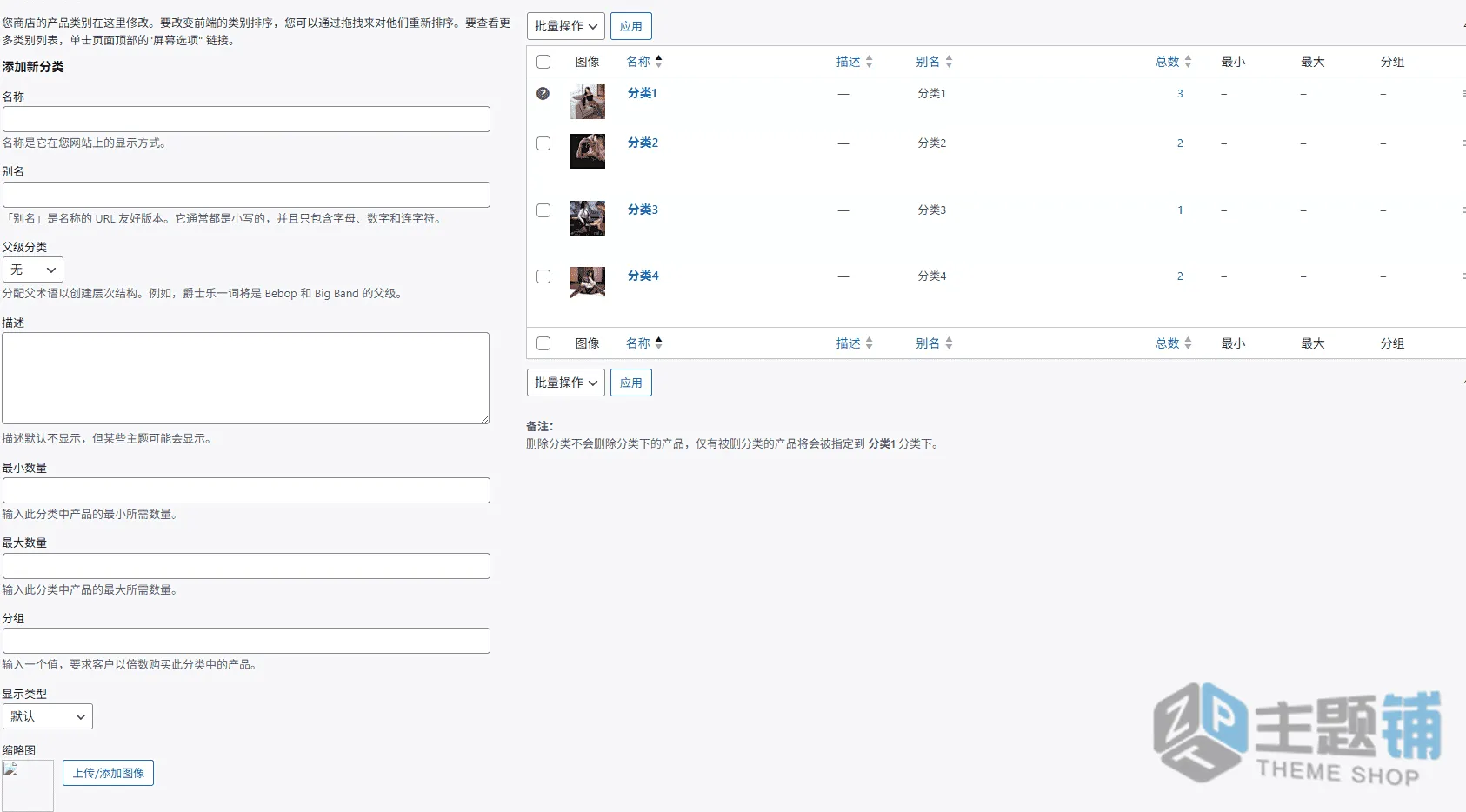Screen dimensions: 1466x812
Task: Click 最大 column header text at top
Action: [x=1313, y=62]
